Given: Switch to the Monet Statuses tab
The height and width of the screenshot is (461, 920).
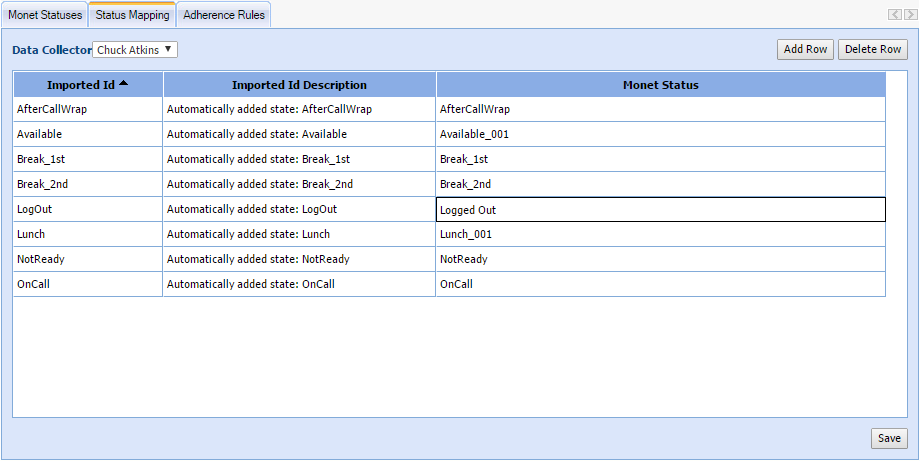Looking at the screenshot, I should point(45,15).
